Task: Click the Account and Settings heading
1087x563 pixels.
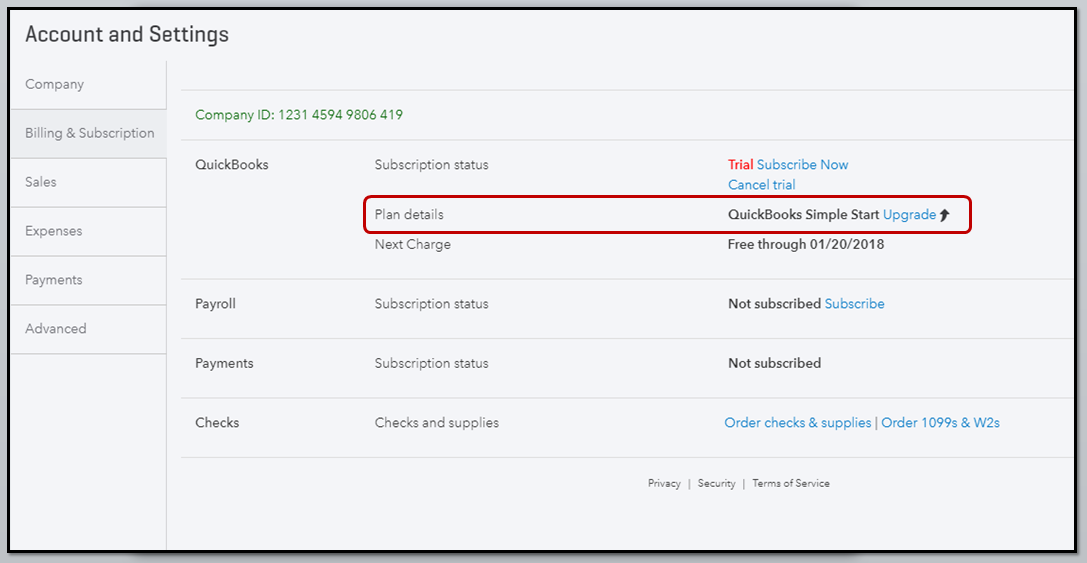Action: [127, 34]
